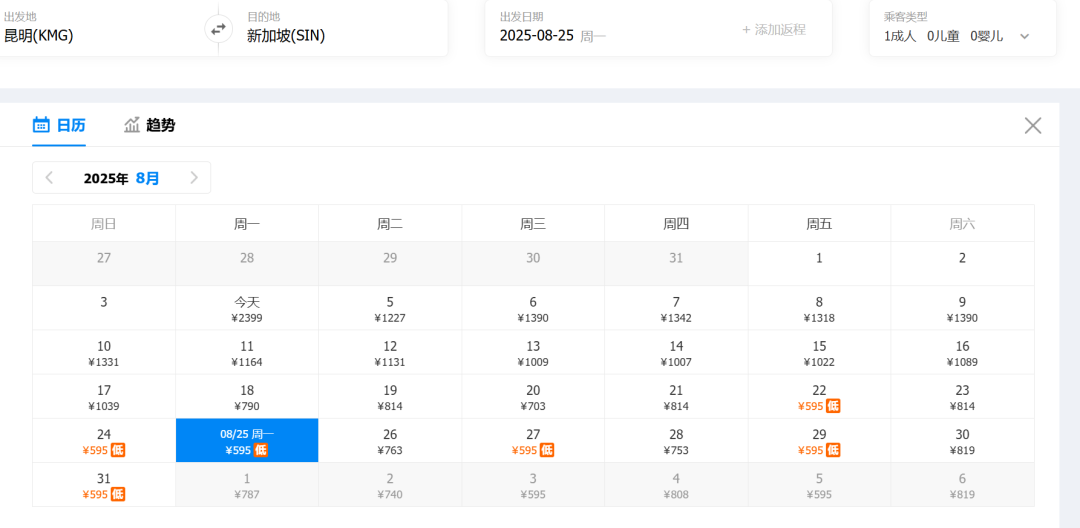This screenshot has height=528, width=1080.
Task: Select August 31 low price ¥595
Action: coord(104,485)
